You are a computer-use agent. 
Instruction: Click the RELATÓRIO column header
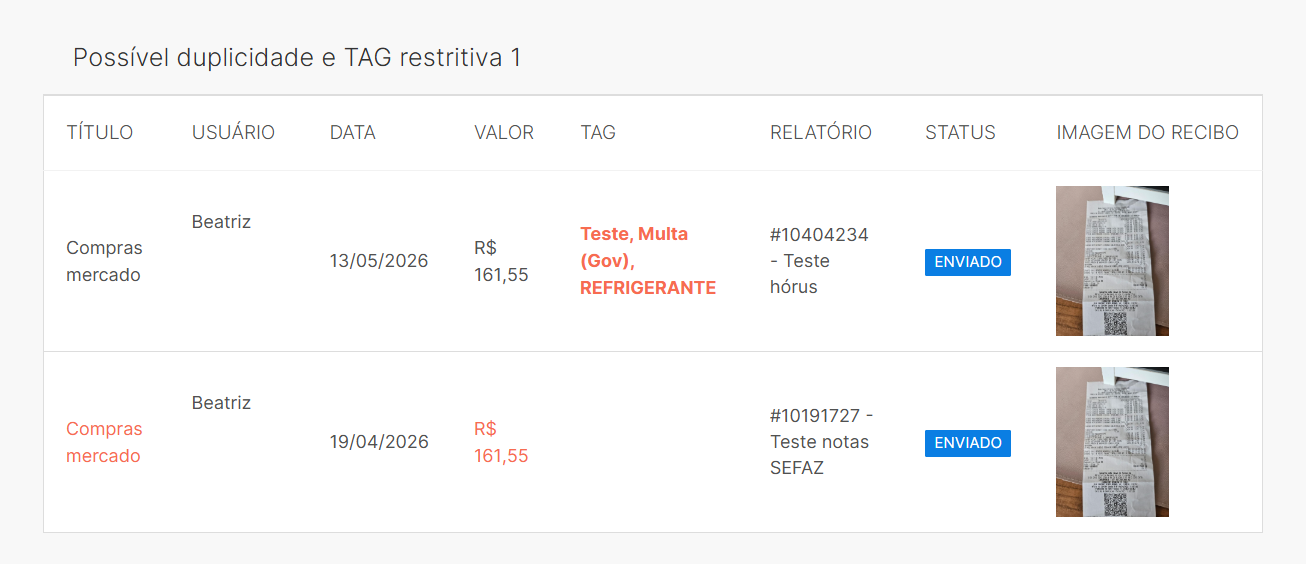[821, 132]
